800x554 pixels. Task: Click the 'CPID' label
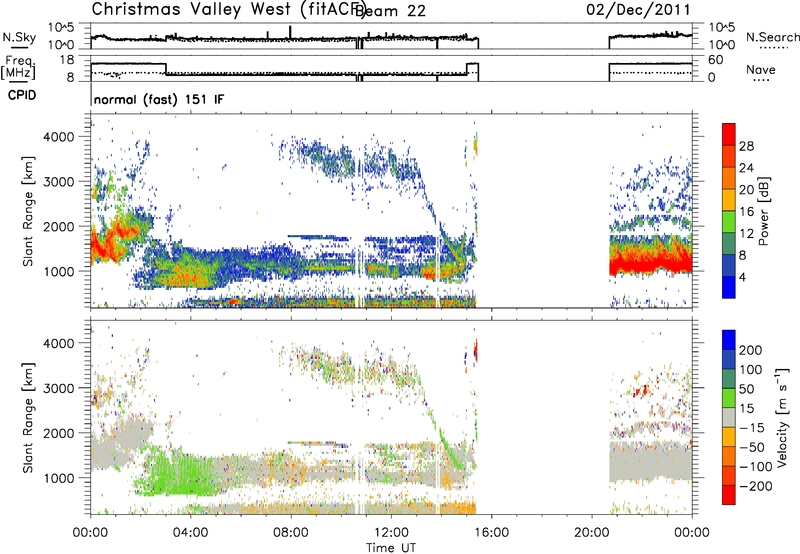pos(22,95)
